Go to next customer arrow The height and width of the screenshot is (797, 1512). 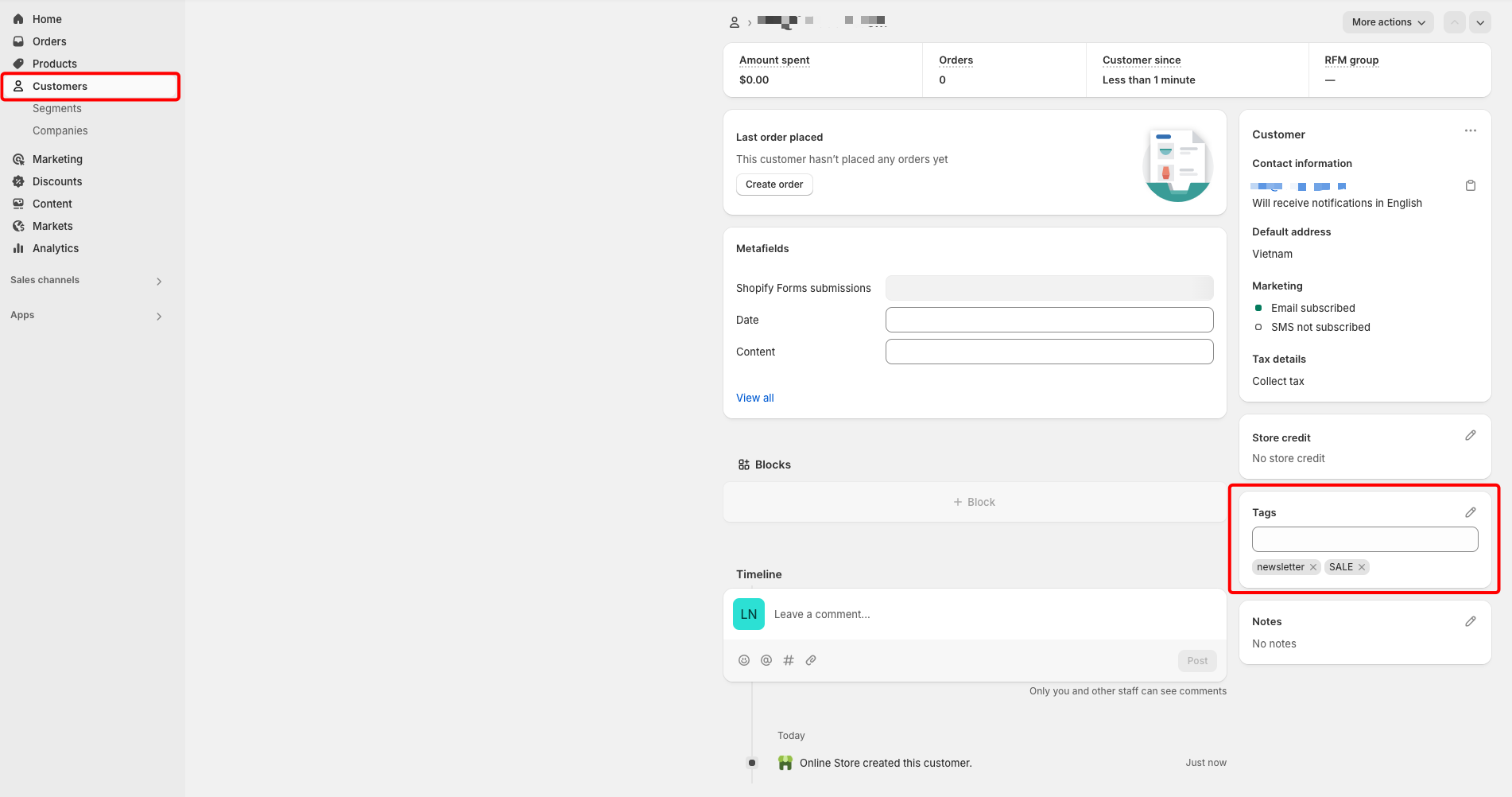click(1480, 22)
